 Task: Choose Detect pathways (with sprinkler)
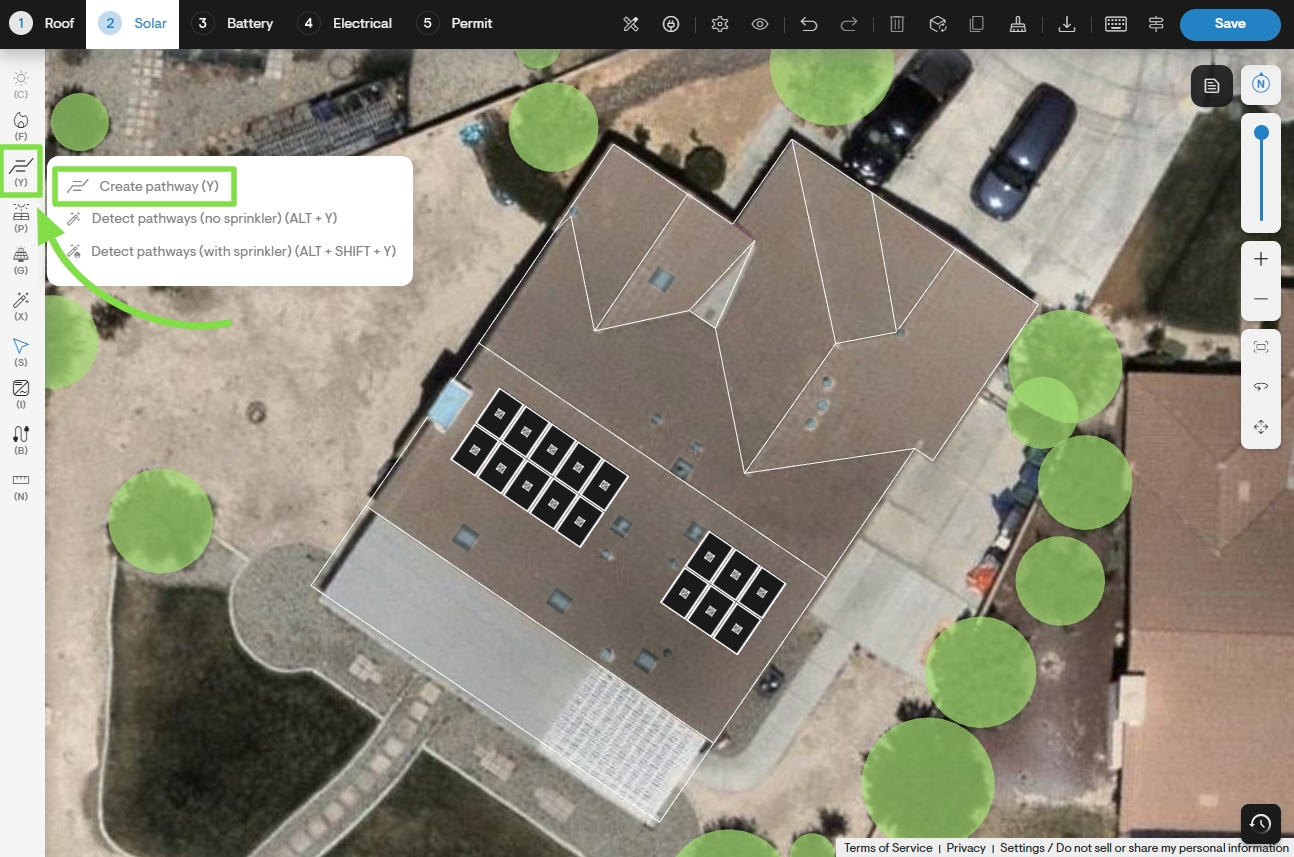click(x=232, y=251)
